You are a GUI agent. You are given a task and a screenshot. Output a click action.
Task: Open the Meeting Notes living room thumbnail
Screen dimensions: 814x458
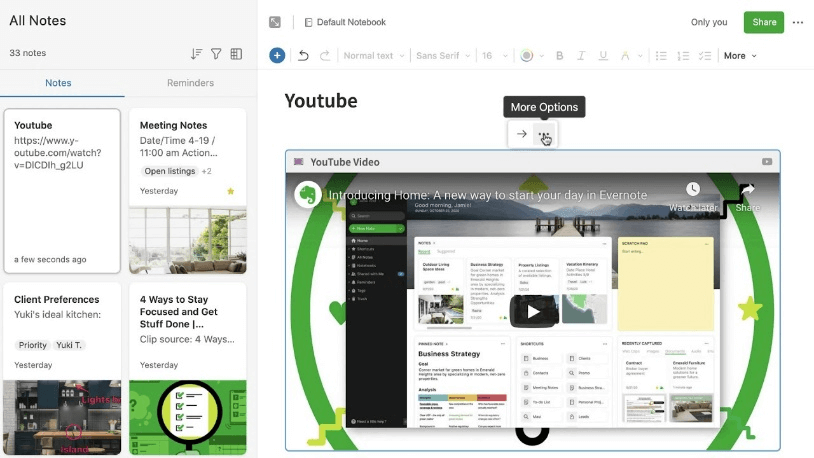pyautogui.click(x=188, y=240)
